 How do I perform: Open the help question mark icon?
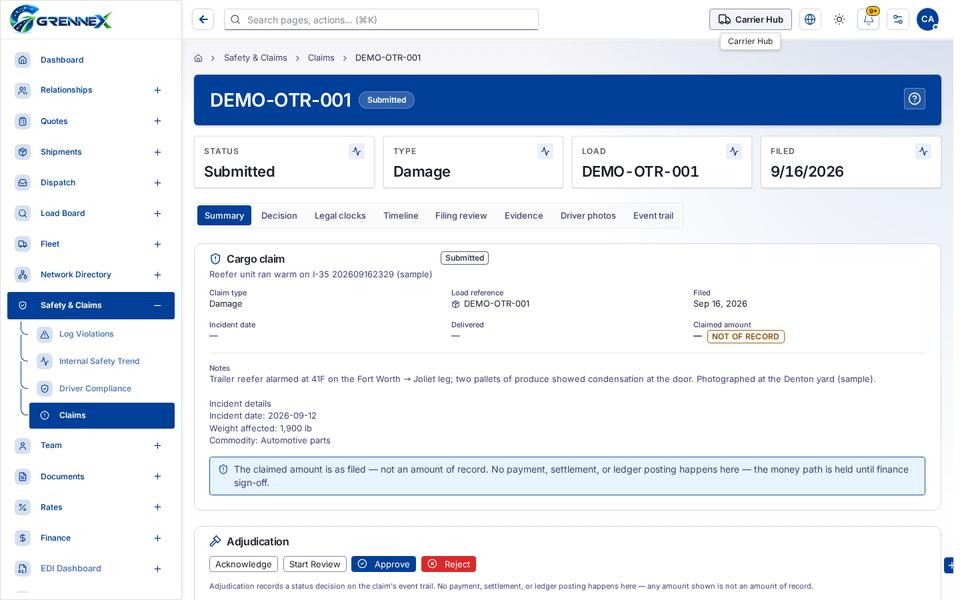(914, 99)
